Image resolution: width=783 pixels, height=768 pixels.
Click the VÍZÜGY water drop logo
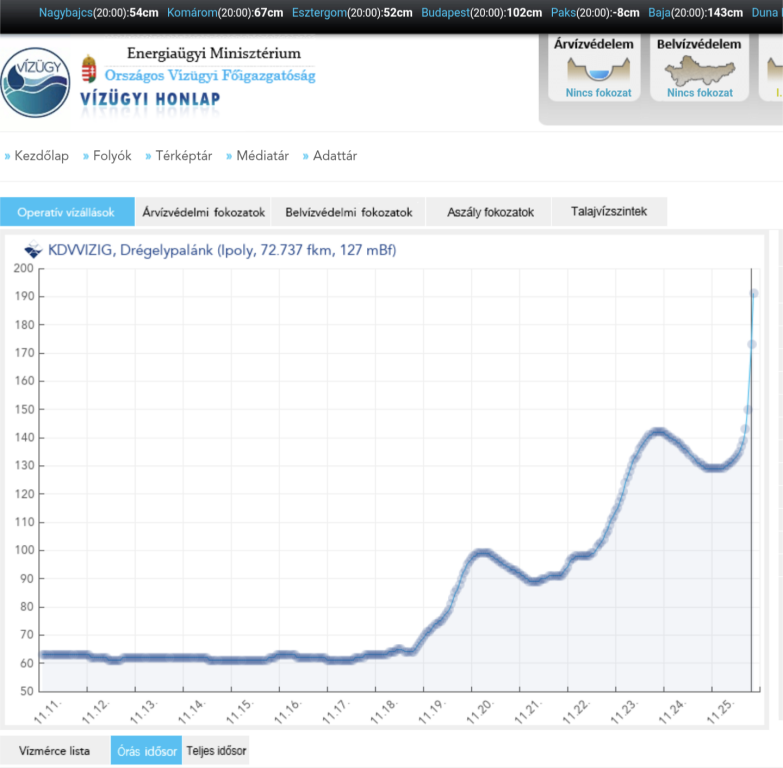(36, 82)
